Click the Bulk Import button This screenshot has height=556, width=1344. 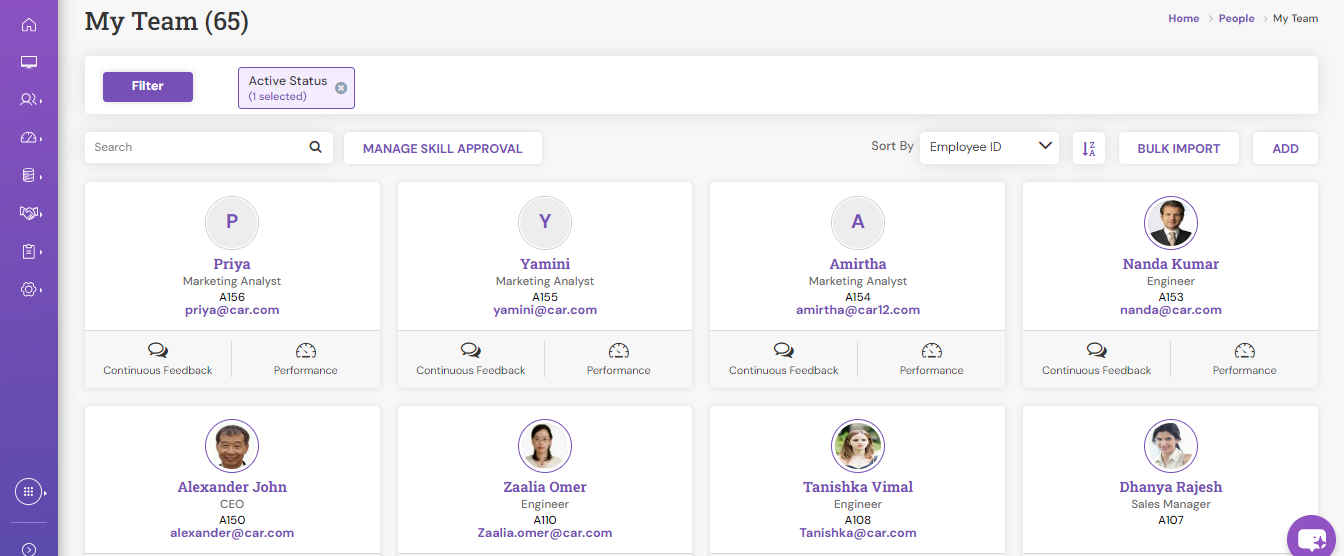coord(1179,148)
